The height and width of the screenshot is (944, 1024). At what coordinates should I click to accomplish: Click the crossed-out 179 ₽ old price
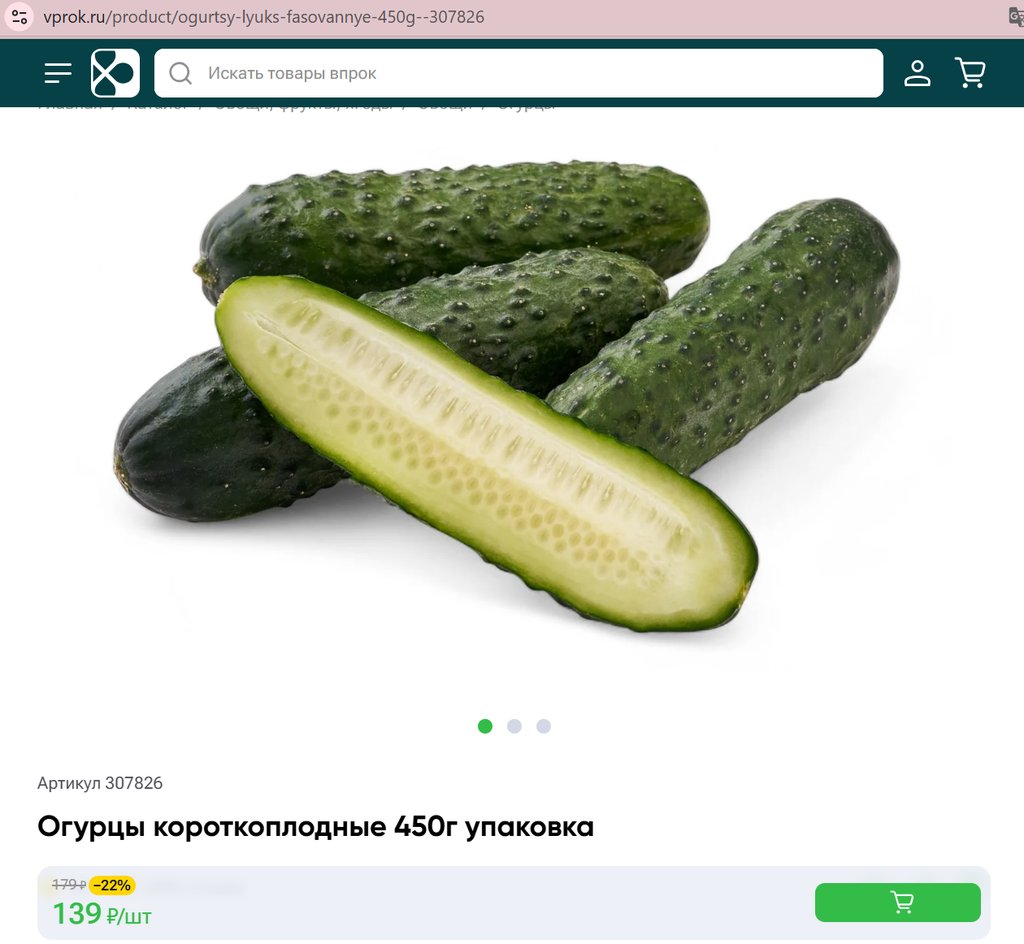tap(69, 885)
